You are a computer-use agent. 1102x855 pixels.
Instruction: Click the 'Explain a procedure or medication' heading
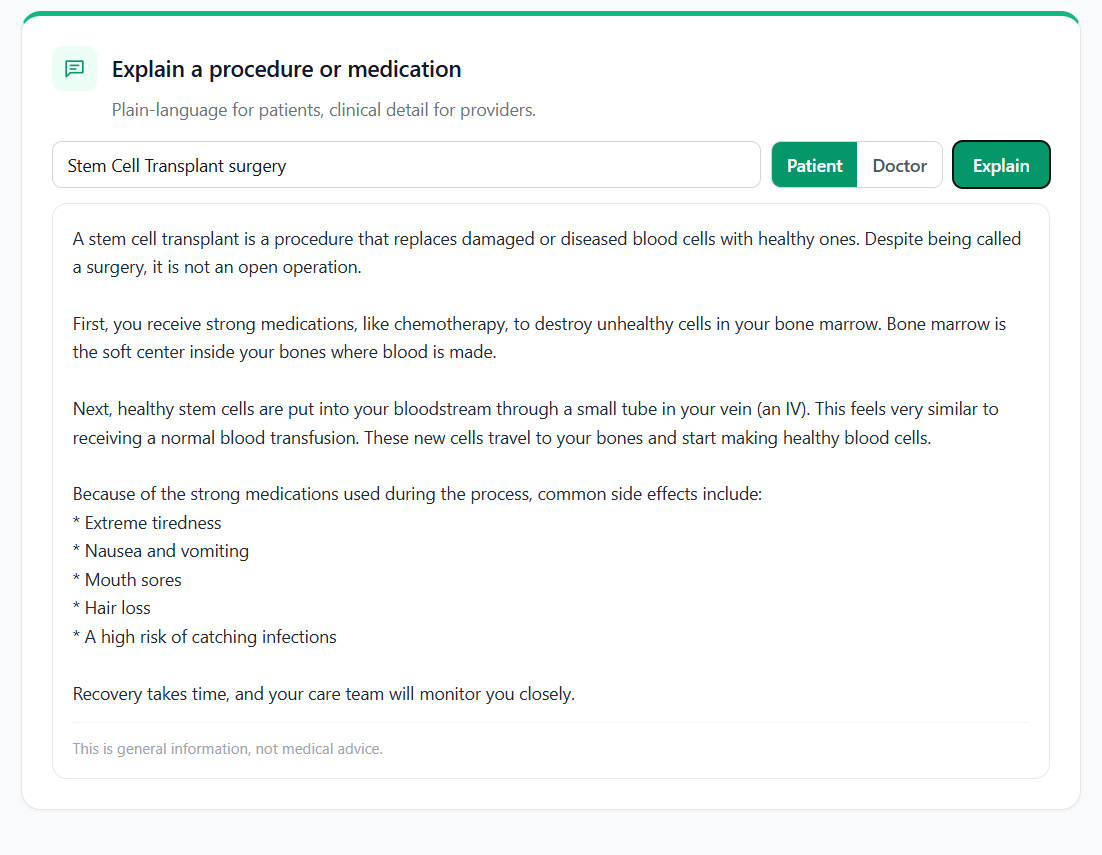coord(287,70)
